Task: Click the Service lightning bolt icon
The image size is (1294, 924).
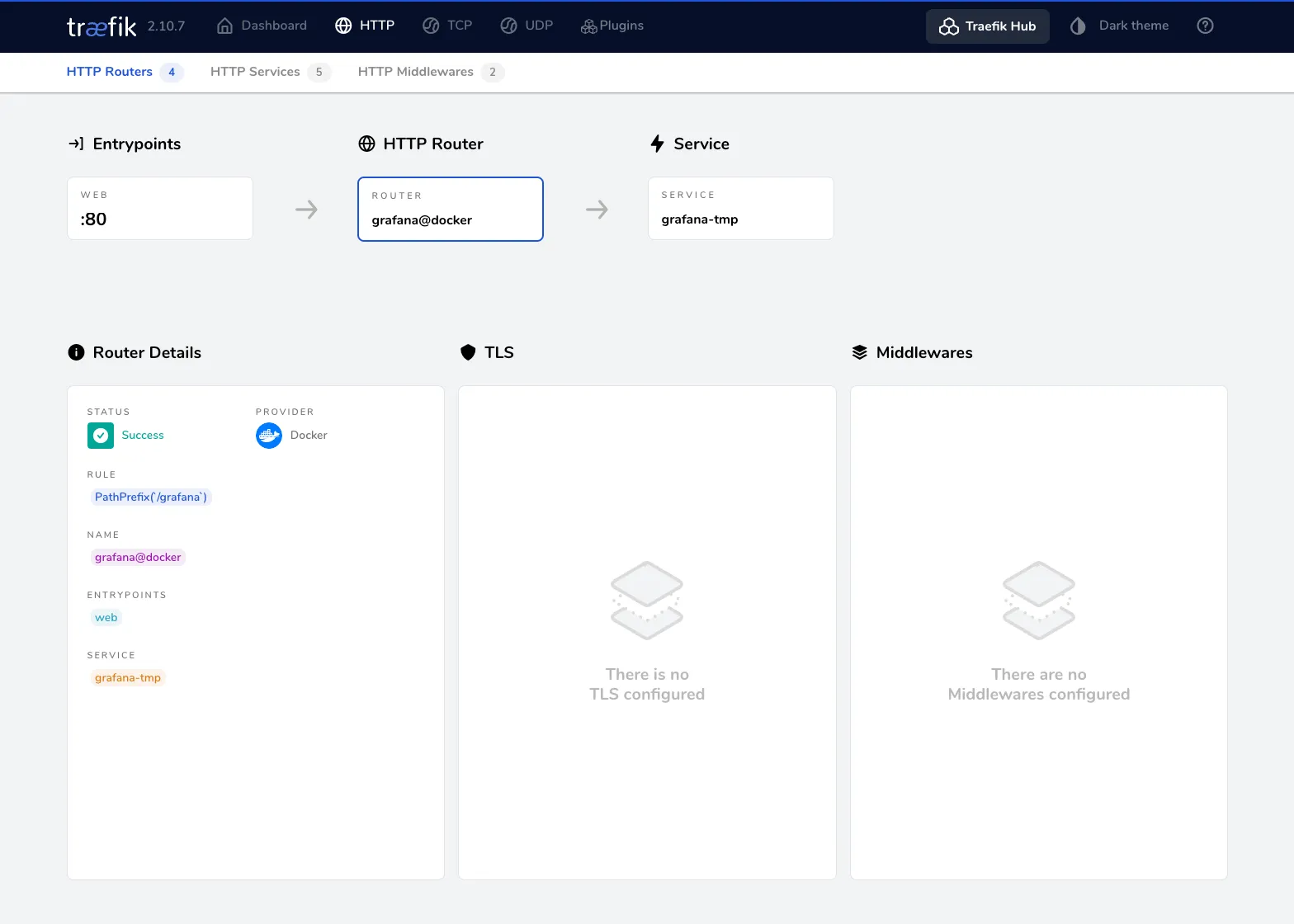Action: click(x=657, y=144)
